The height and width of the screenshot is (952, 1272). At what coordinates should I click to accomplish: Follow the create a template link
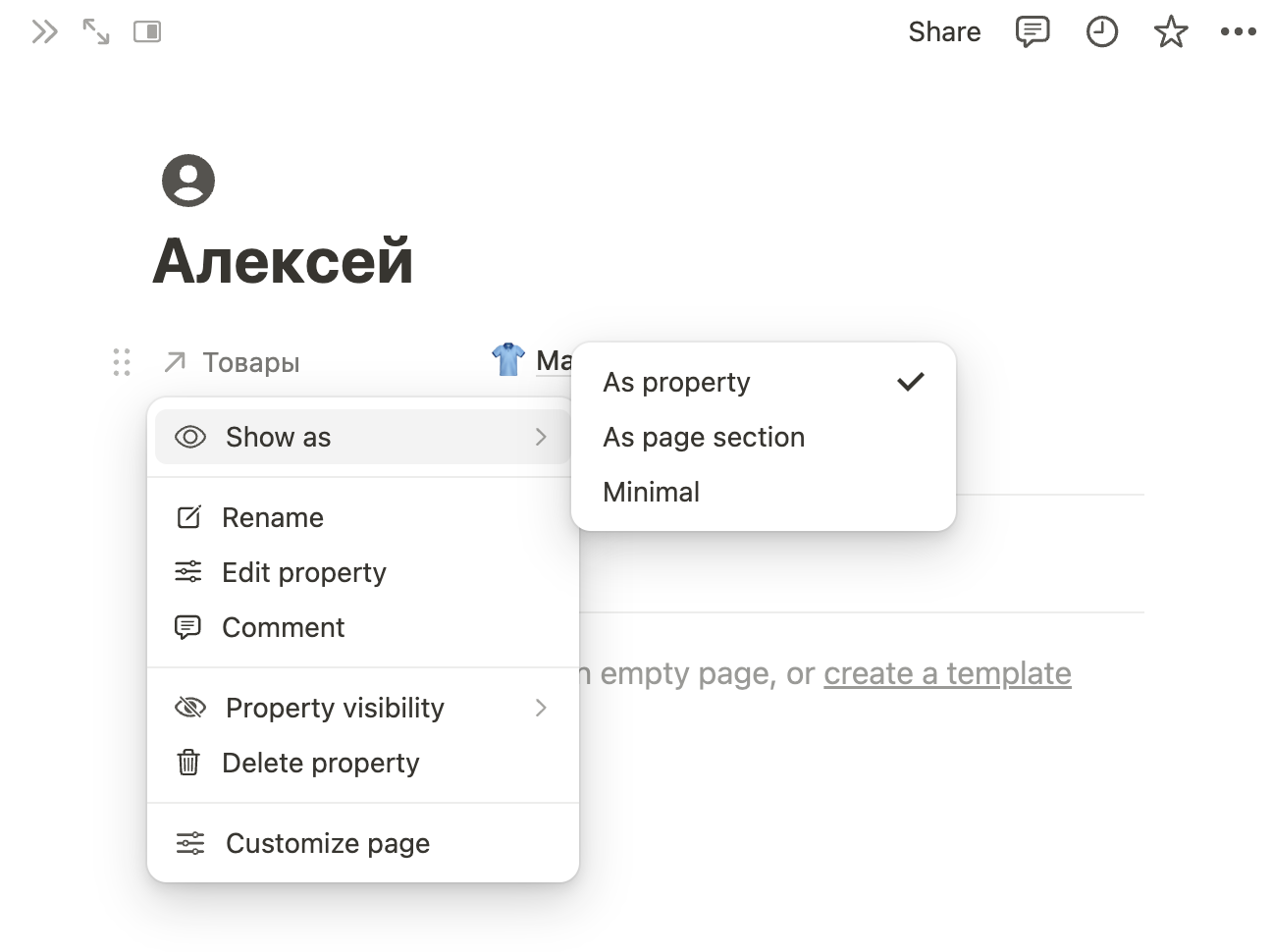[947, 673]
